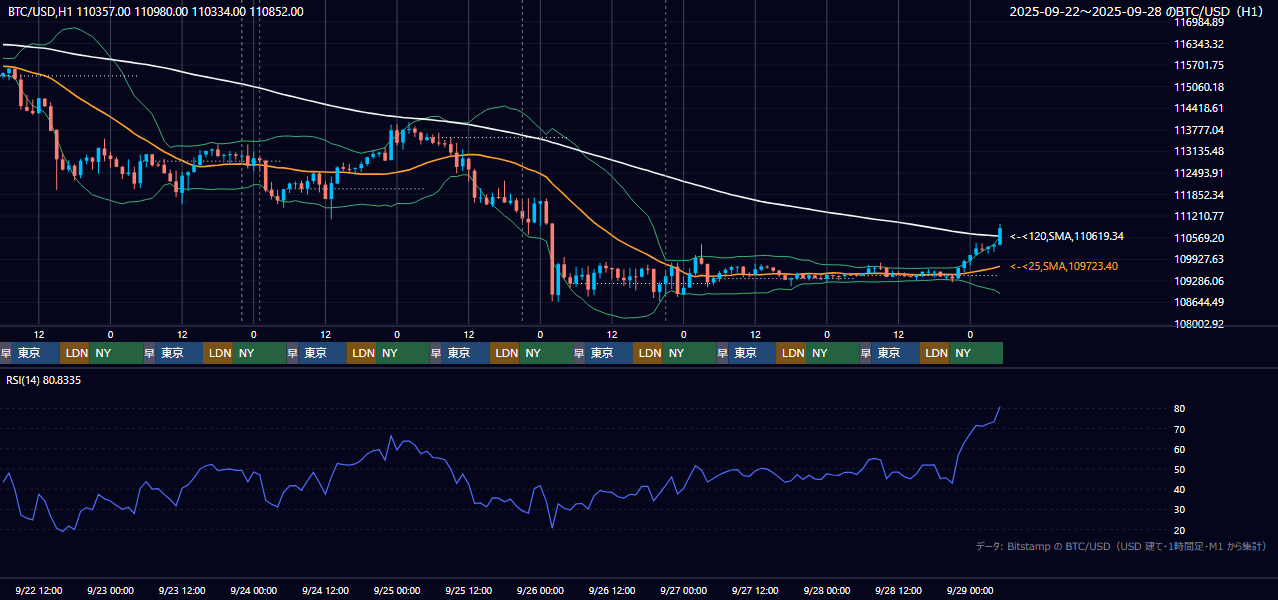Click the 9/29 00:00 time axis label
The height and width of the screenshot is (600, 1278).
pyautogui.click(x=970, y=591)
